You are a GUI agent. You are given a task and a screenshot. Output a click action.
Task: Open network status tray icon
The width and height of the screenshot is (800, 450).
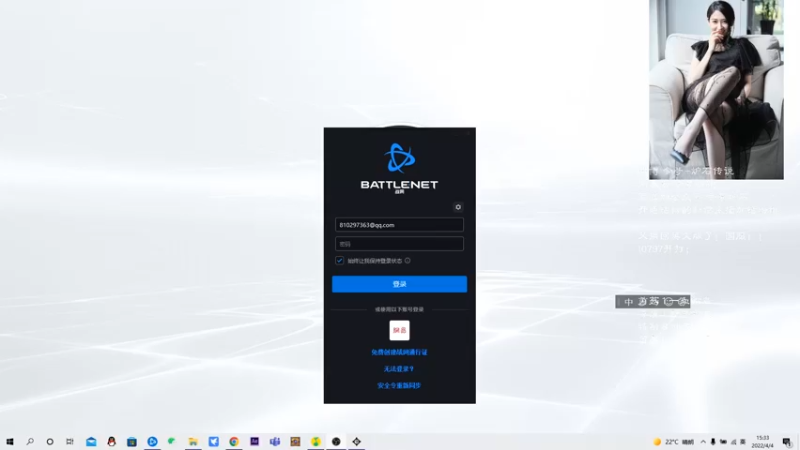click(733, 442)
